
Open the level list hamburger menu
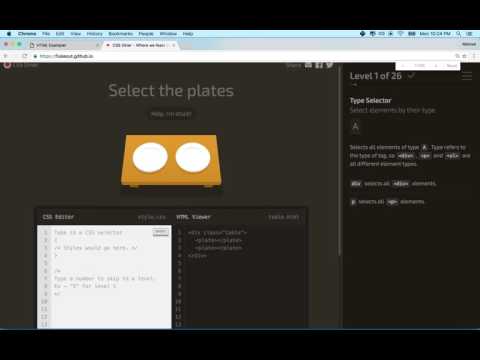point(467,76)
